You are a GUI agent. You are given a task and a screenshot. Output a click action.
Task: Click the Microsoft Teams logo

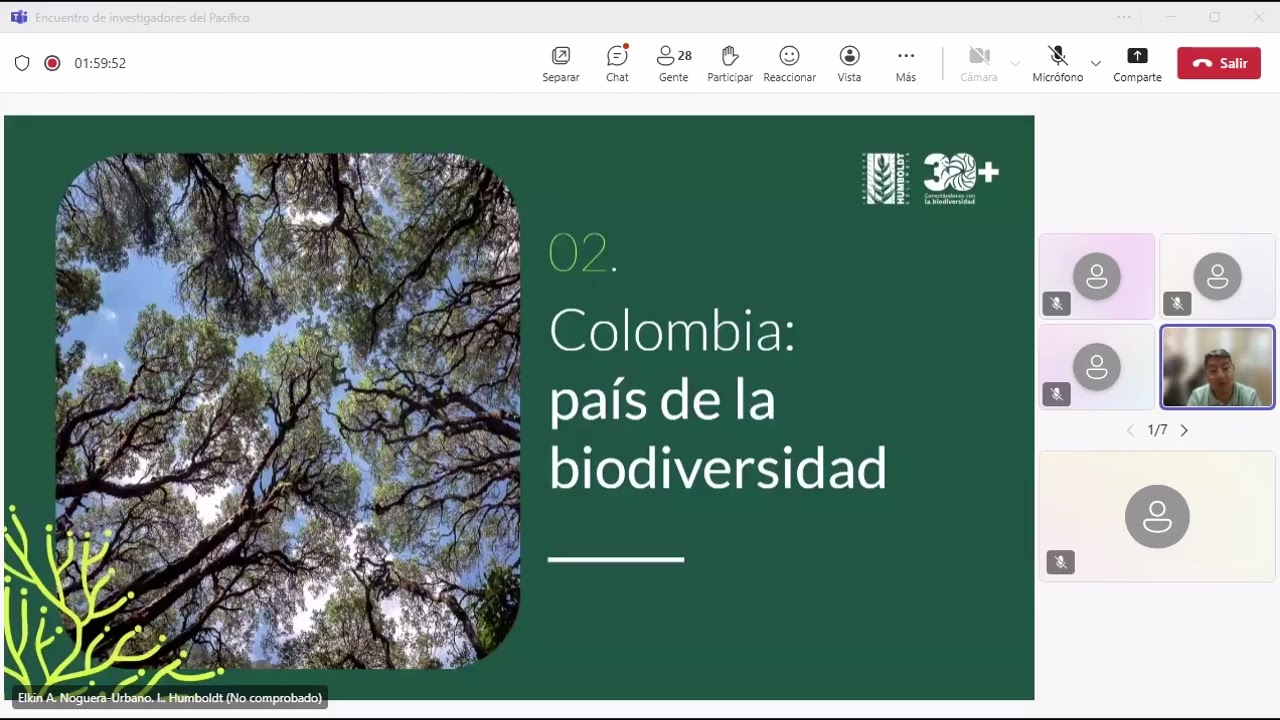pos(18,17)
